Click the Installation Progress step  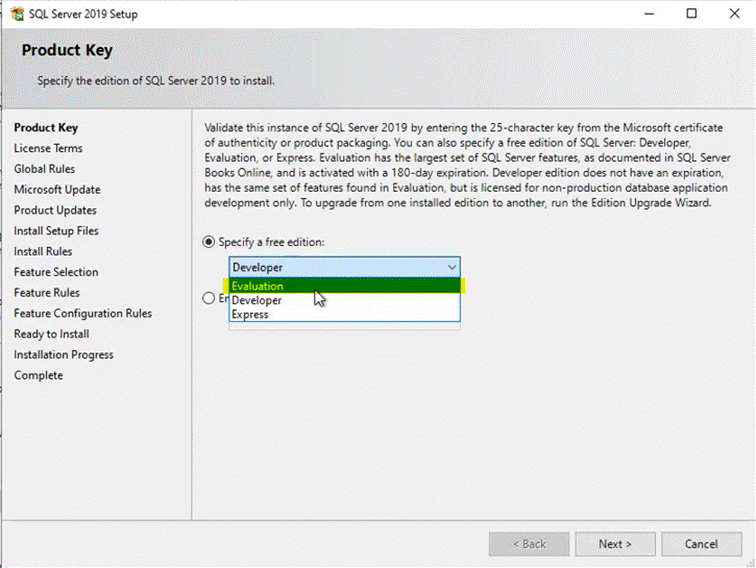tap(64, 355)
